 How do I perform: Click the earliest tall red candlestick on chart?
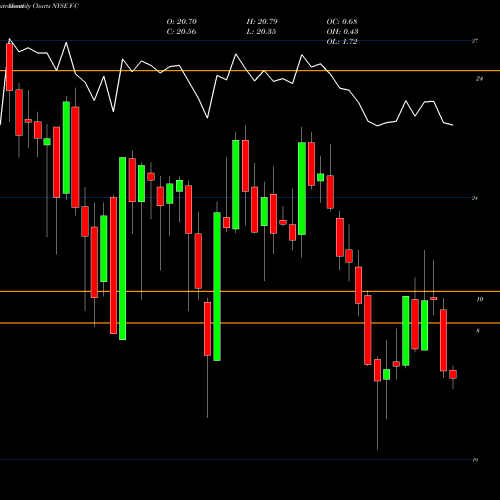(x=9, y=67)
